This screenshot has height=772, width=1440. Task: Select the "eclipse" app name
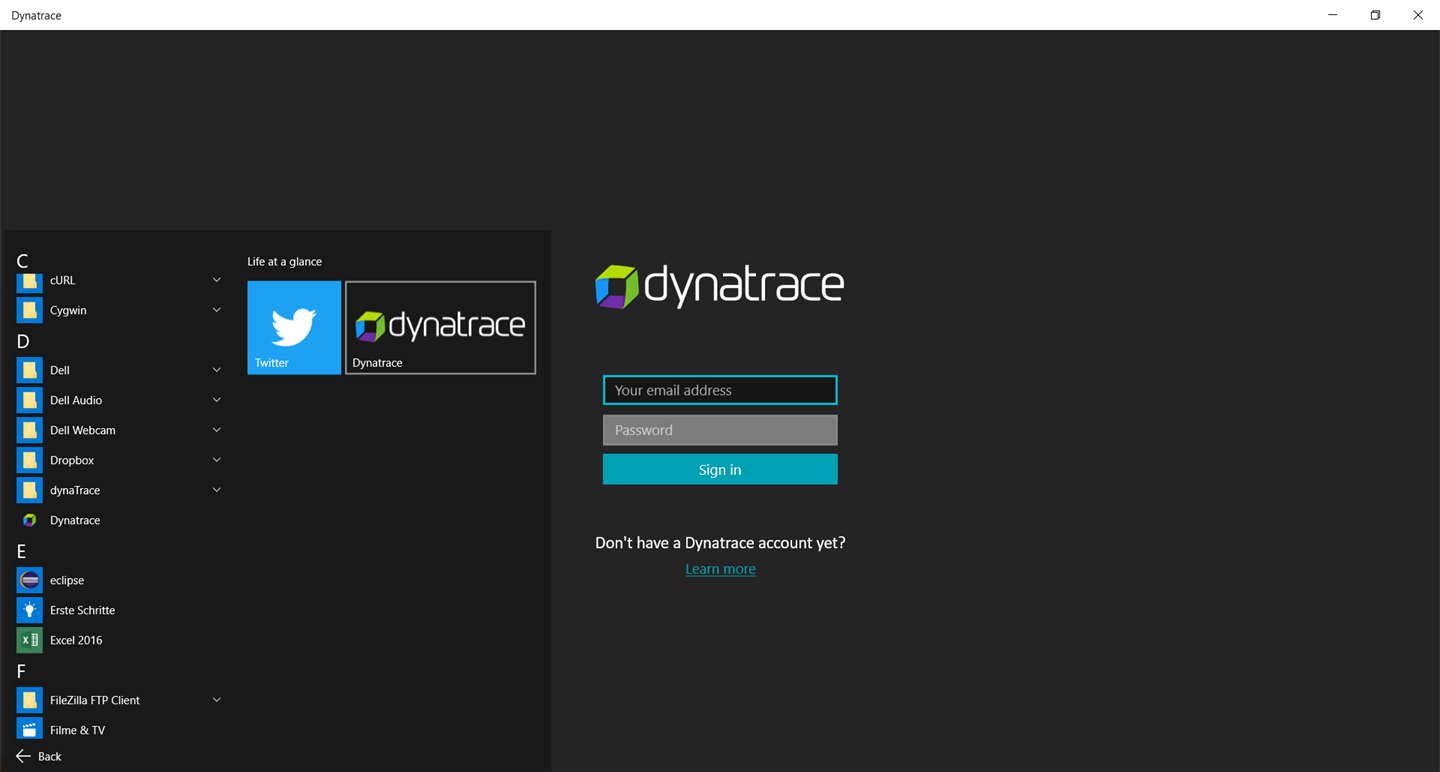[67, 580]
